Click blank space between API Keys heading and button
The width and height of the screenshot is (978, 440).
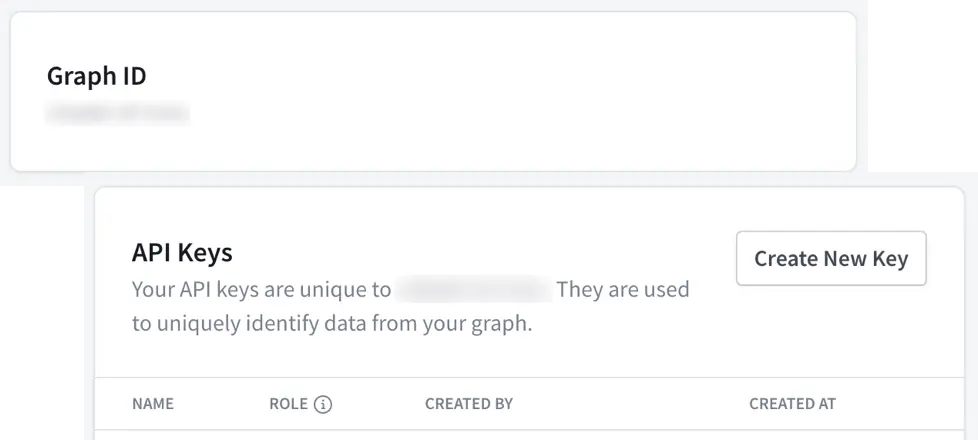click(x=480, y=252)
